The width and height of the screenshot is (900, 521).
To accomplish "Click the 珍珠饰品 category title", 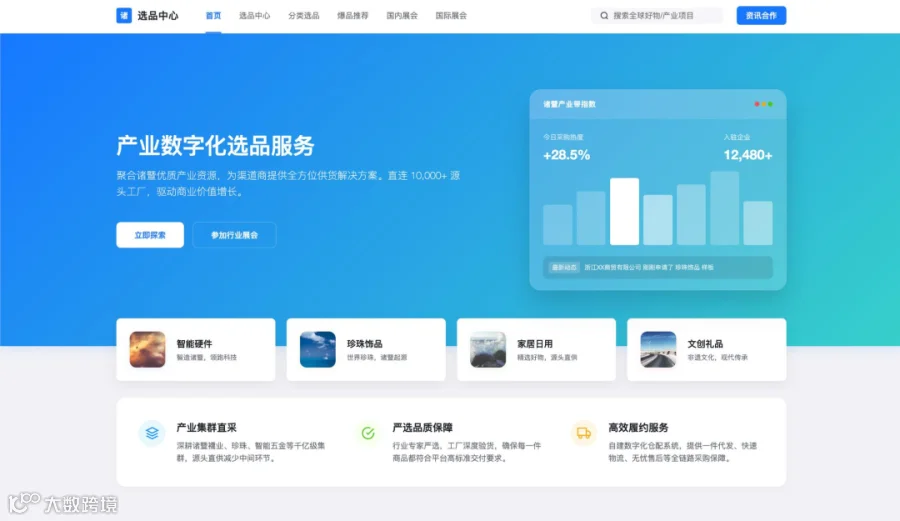I will pyautogui.click(x=364, y=344).
